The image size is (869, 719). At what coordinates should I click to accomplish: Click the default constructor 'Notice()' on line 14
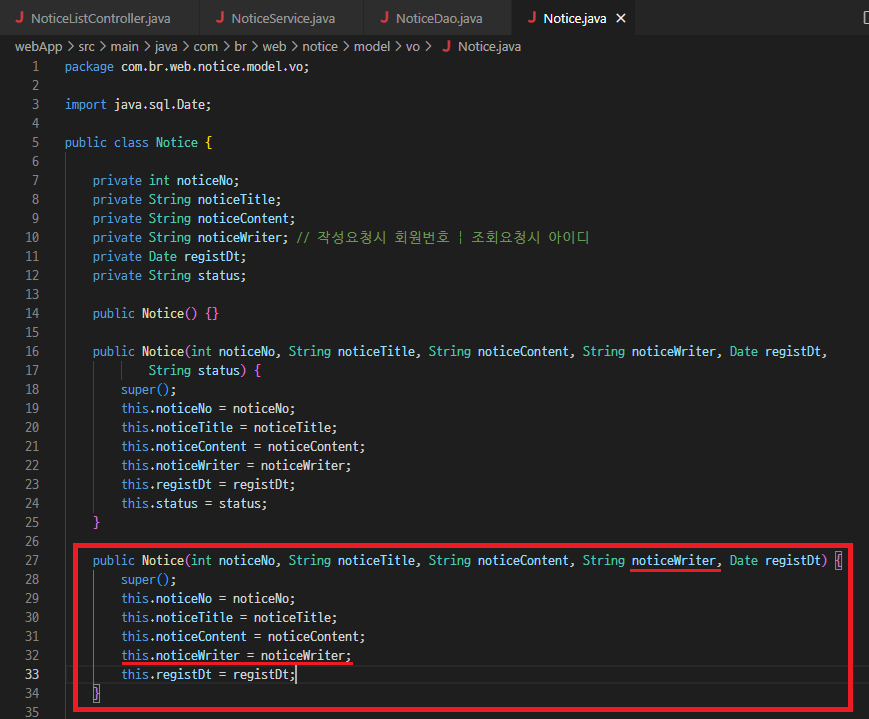point(169,313)
